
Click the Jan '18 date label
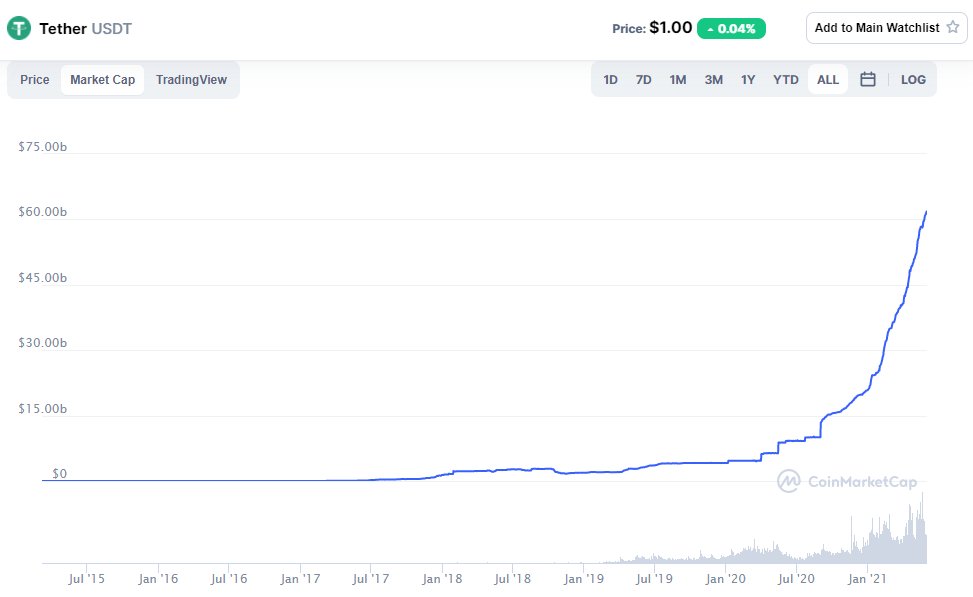pyautogui.click(x=442, y=579)
